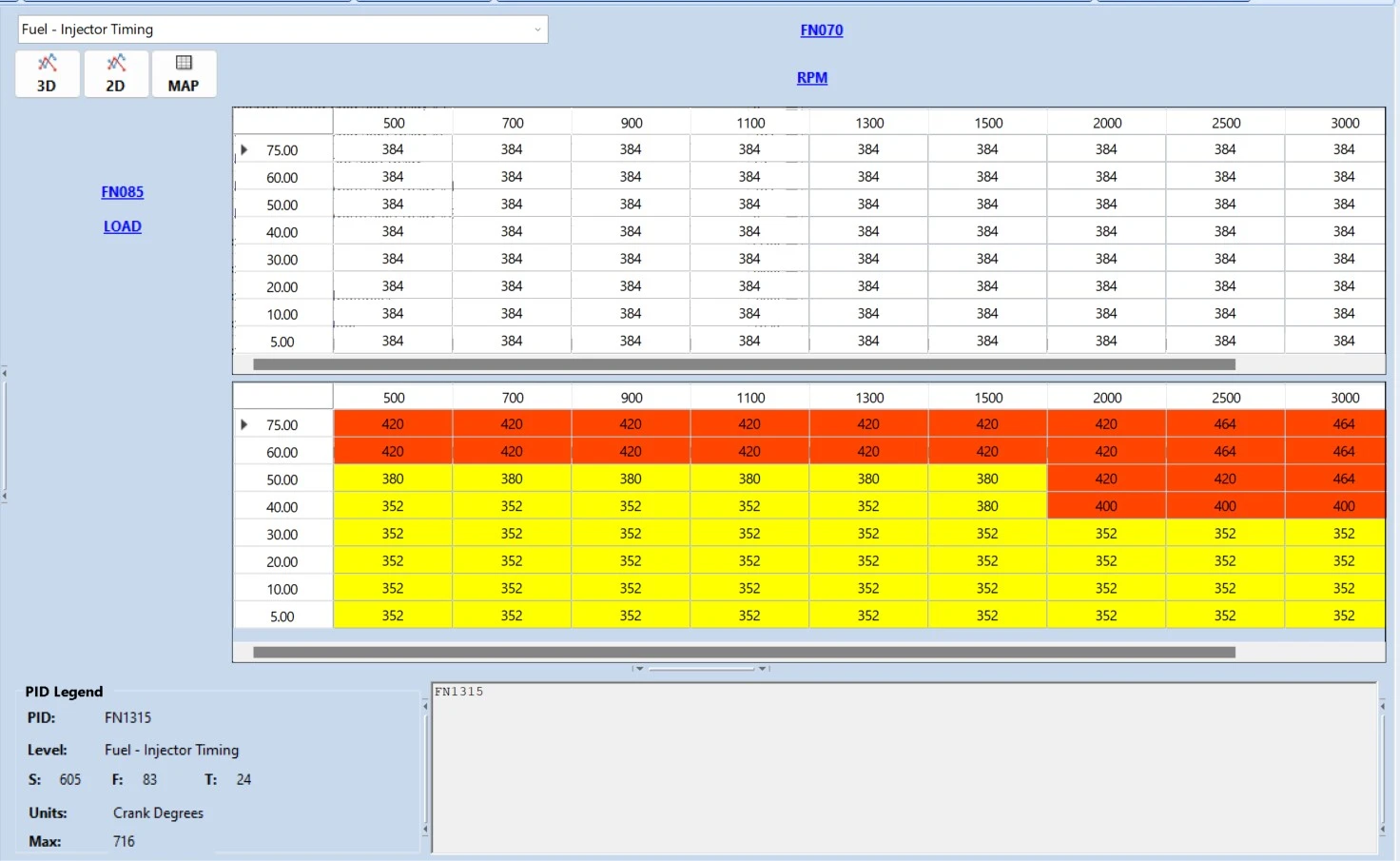Click the S value 605 in the legend

70,779
